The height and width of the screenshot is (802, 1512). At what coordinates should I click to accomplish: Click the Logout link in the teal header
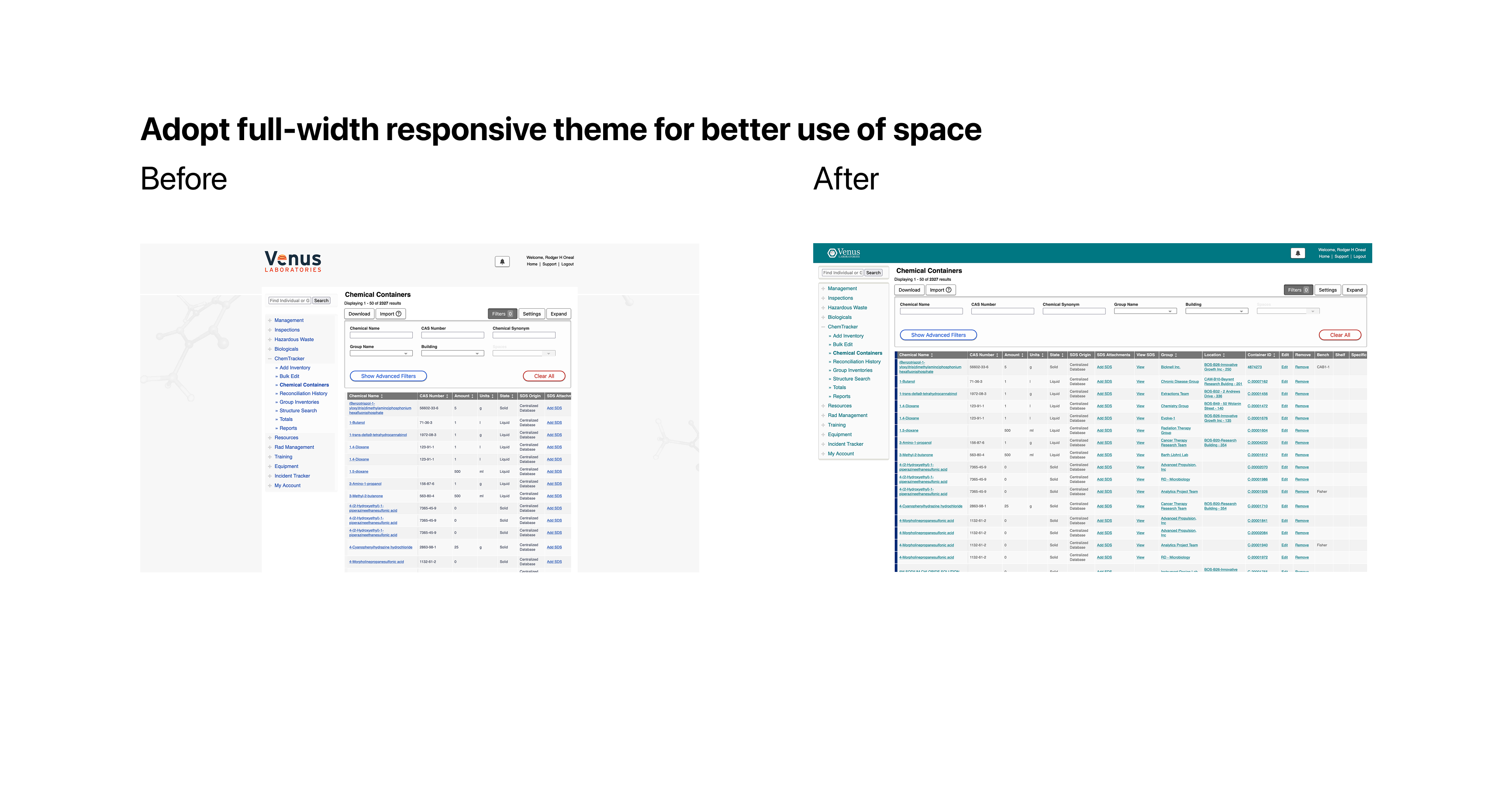pyautogui.click(x=1360, y=256)
